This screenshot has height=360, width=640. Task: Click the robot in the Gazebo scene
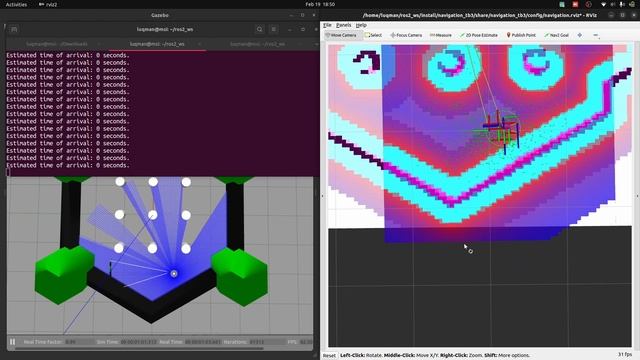coord(174,273)
